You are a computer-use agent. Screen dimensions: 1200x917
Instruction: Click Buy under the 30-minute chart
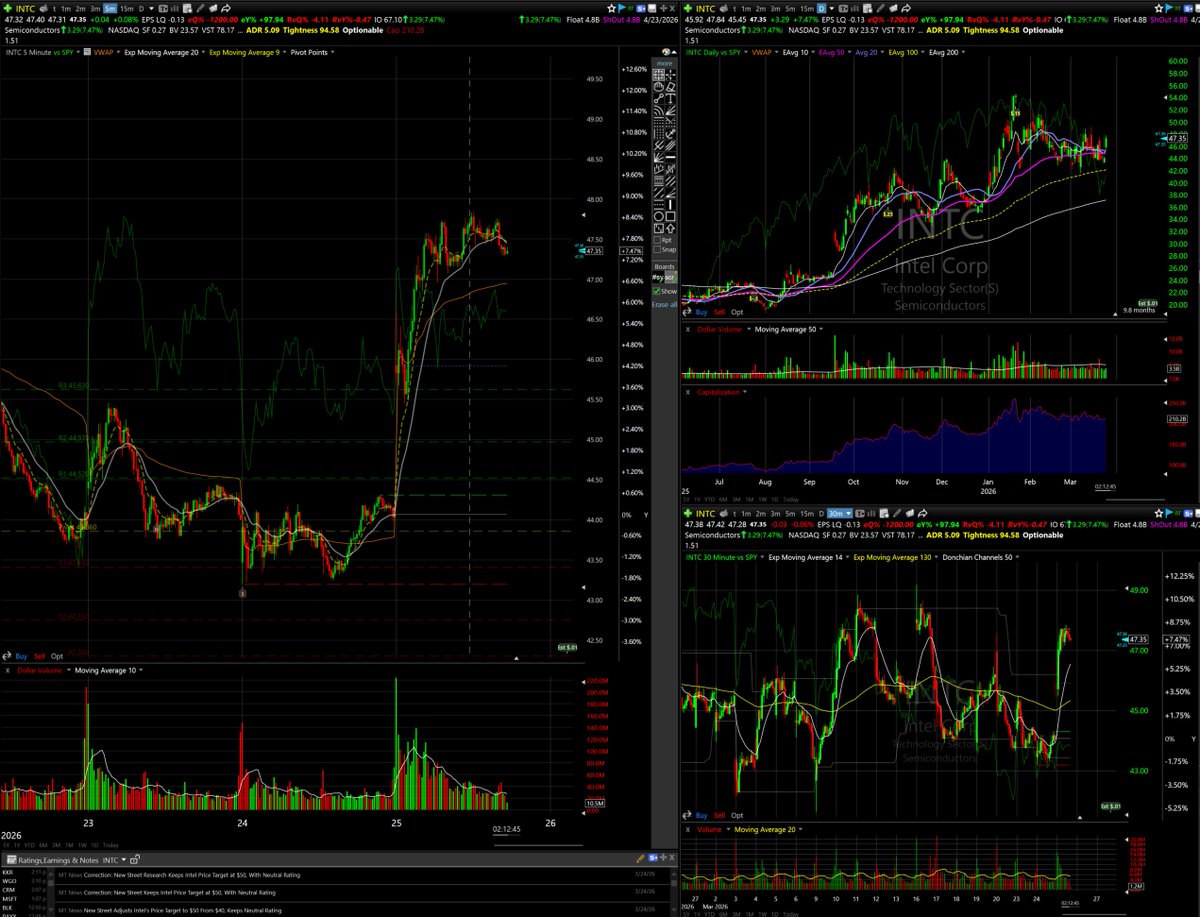tap(703, 816)
